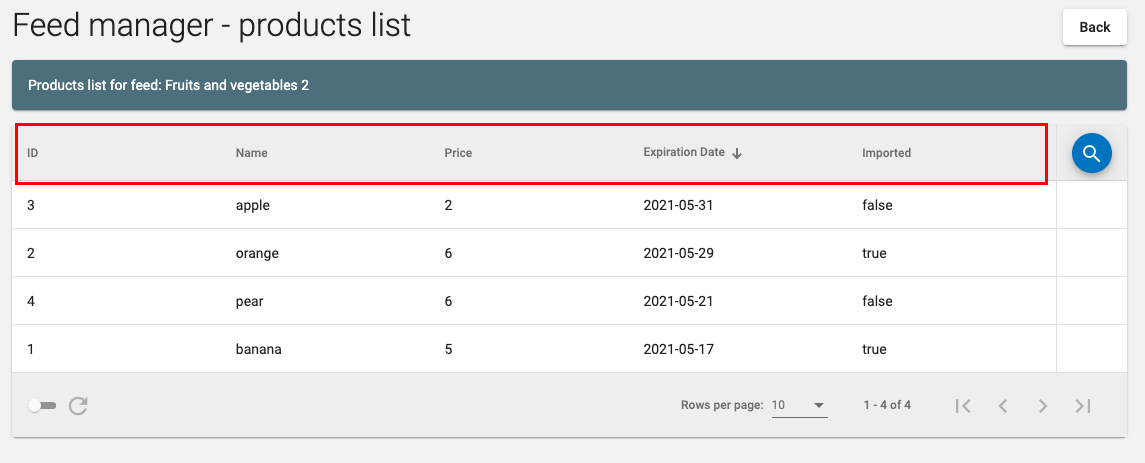Sort table by Imported column header
1145x463 pixels.
886,153
